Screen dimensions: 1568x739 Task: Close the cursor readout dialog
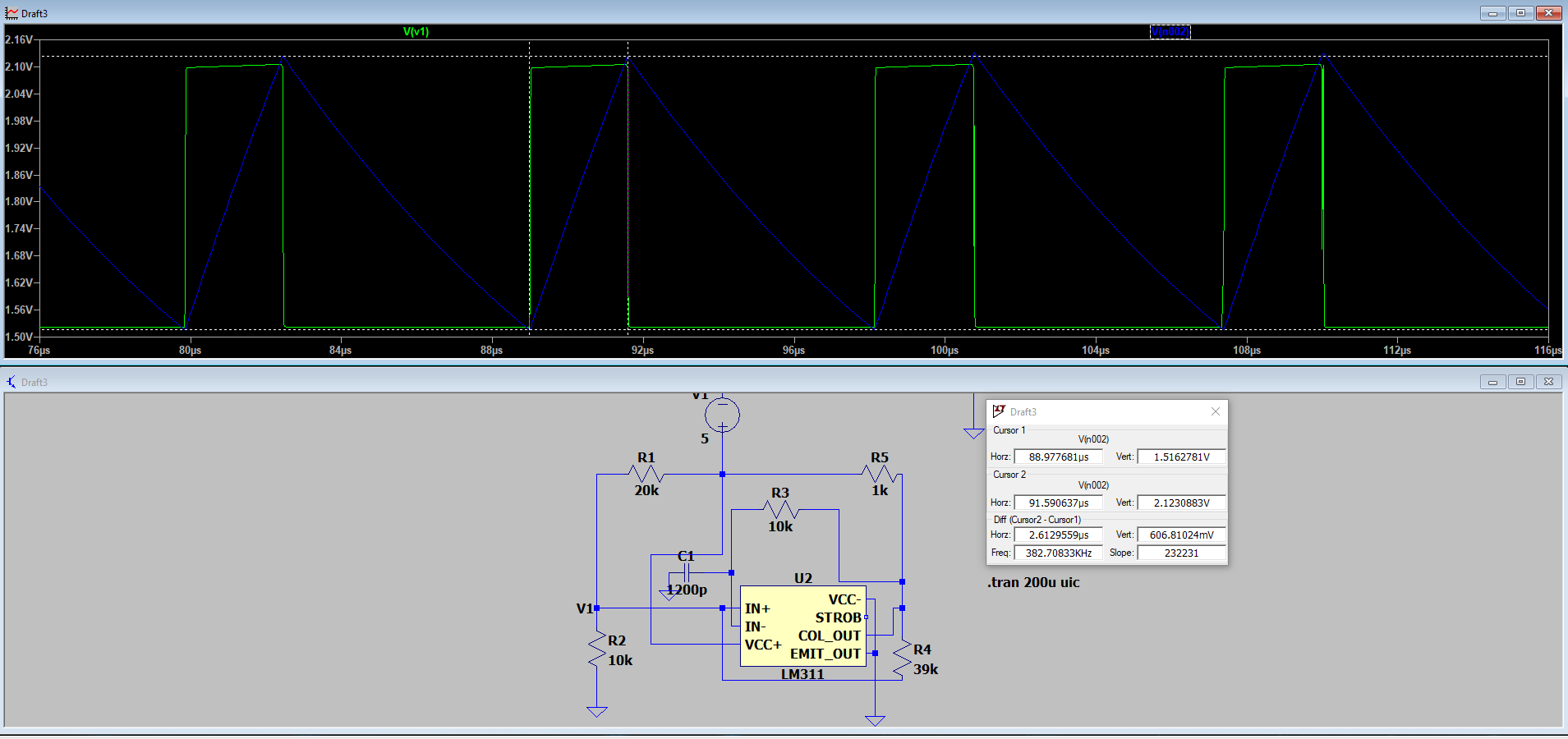(1216, 411)
